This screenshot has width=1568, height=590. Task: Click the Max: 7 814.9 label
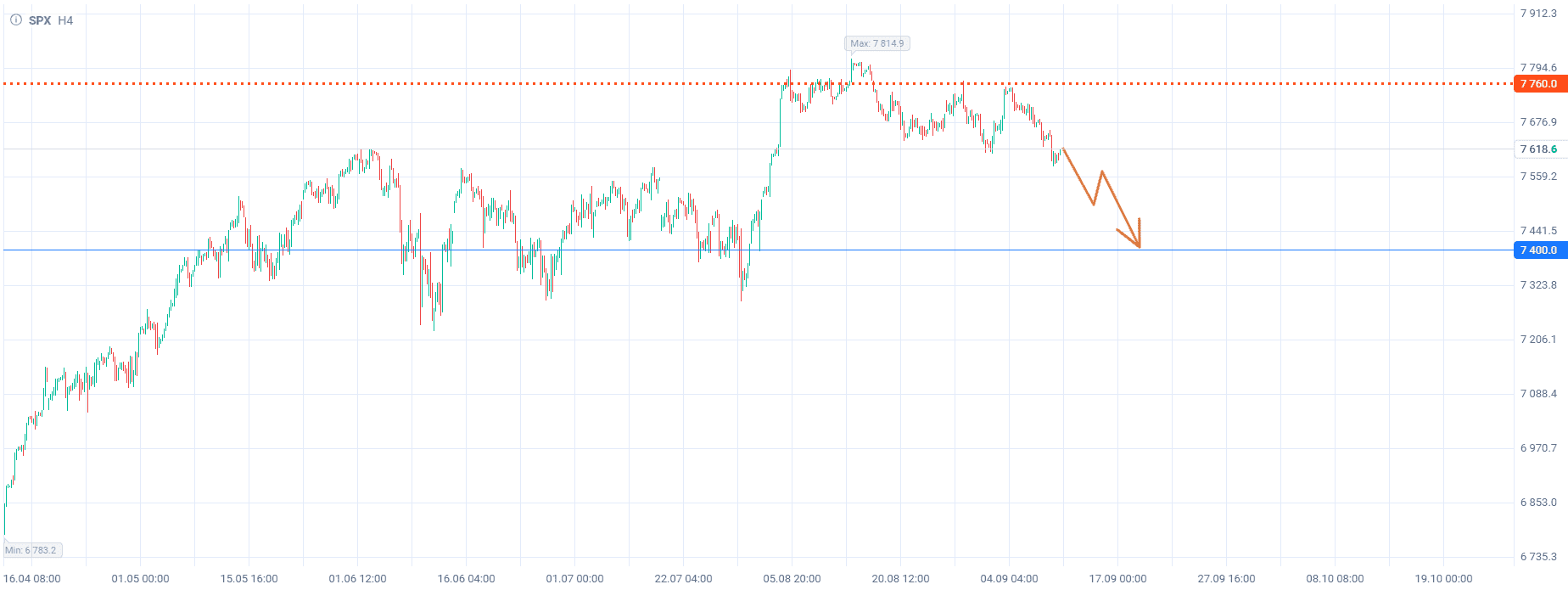click(877, 43)
